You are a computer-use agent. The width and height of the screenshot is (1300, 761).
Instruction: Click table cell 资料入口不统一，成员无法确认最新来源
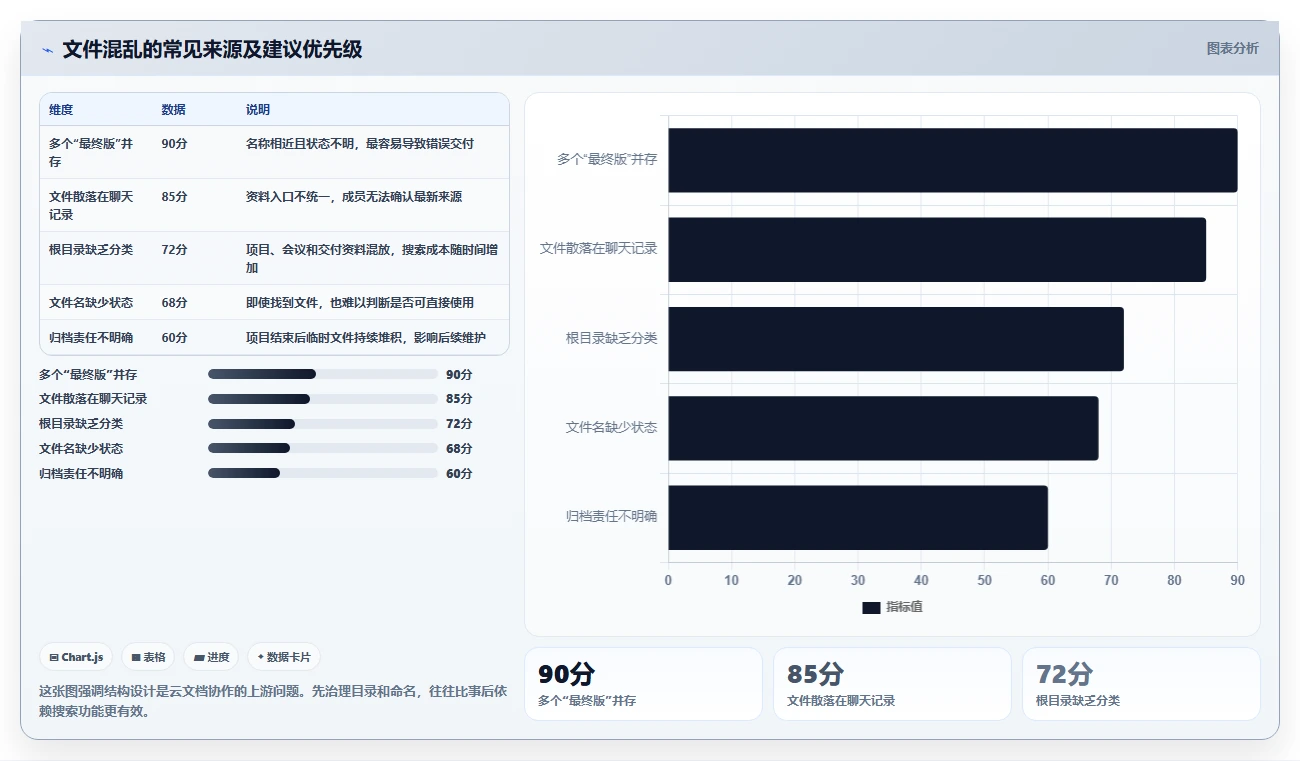[354, 197]
